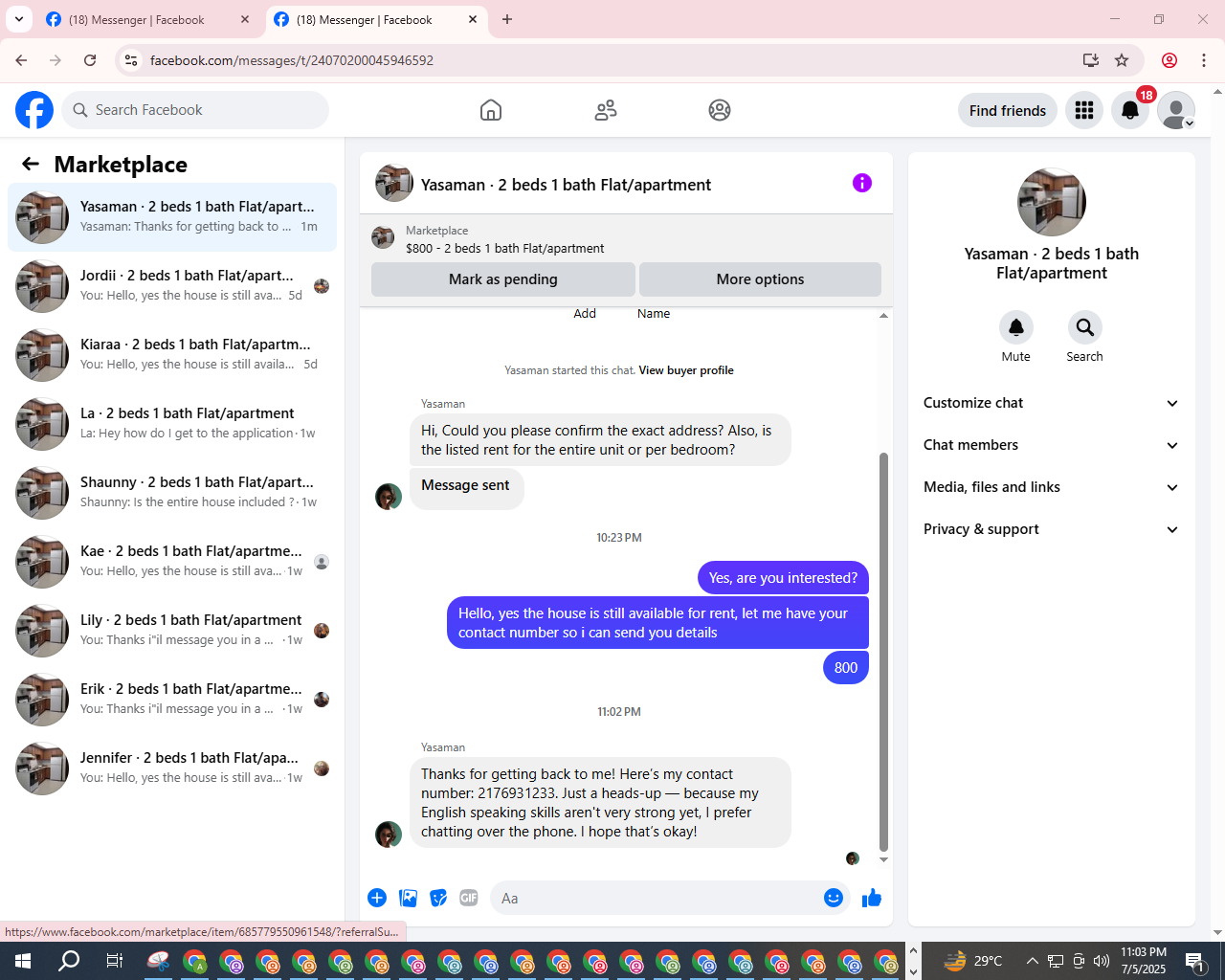Send a thumbs-up like
This screenshot has width=1225, height=980.
pyautogui.click(x=872, y=898)
